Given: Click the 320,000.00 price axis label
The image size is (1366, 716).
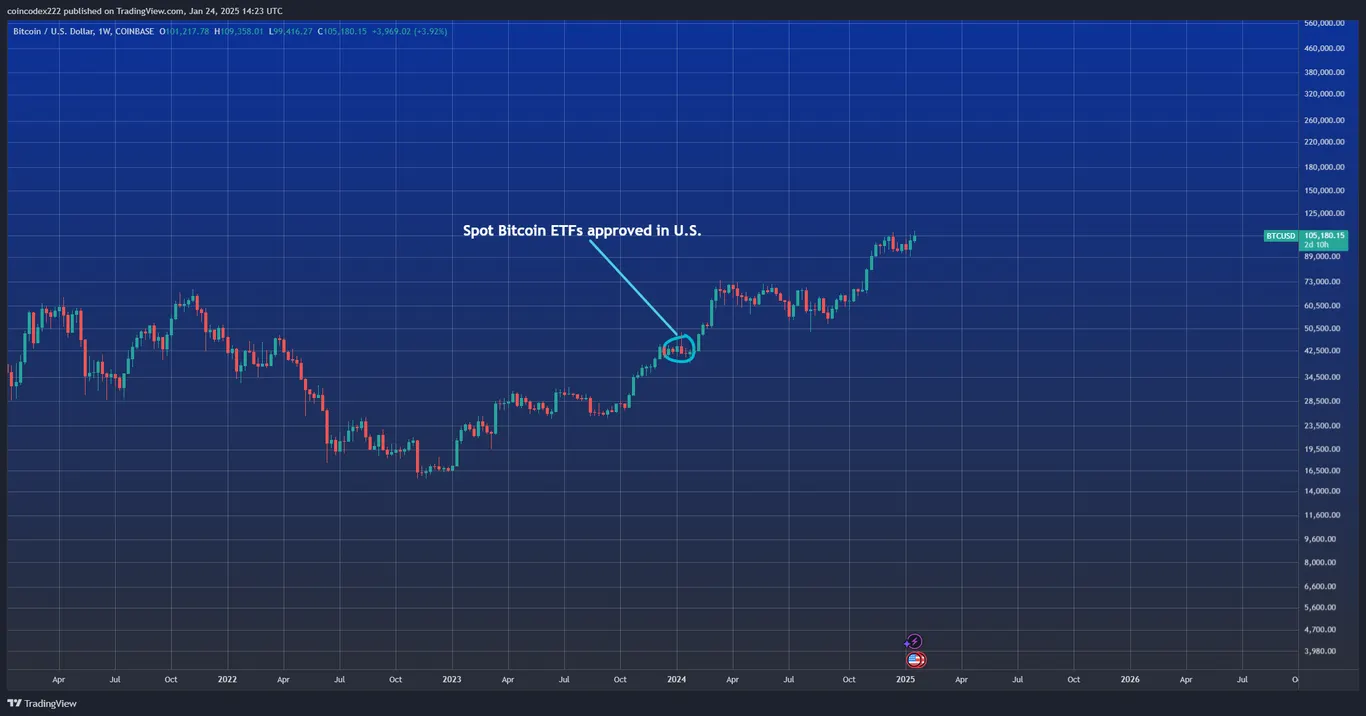Looking at the screenshot, I should coord(1325,94).
